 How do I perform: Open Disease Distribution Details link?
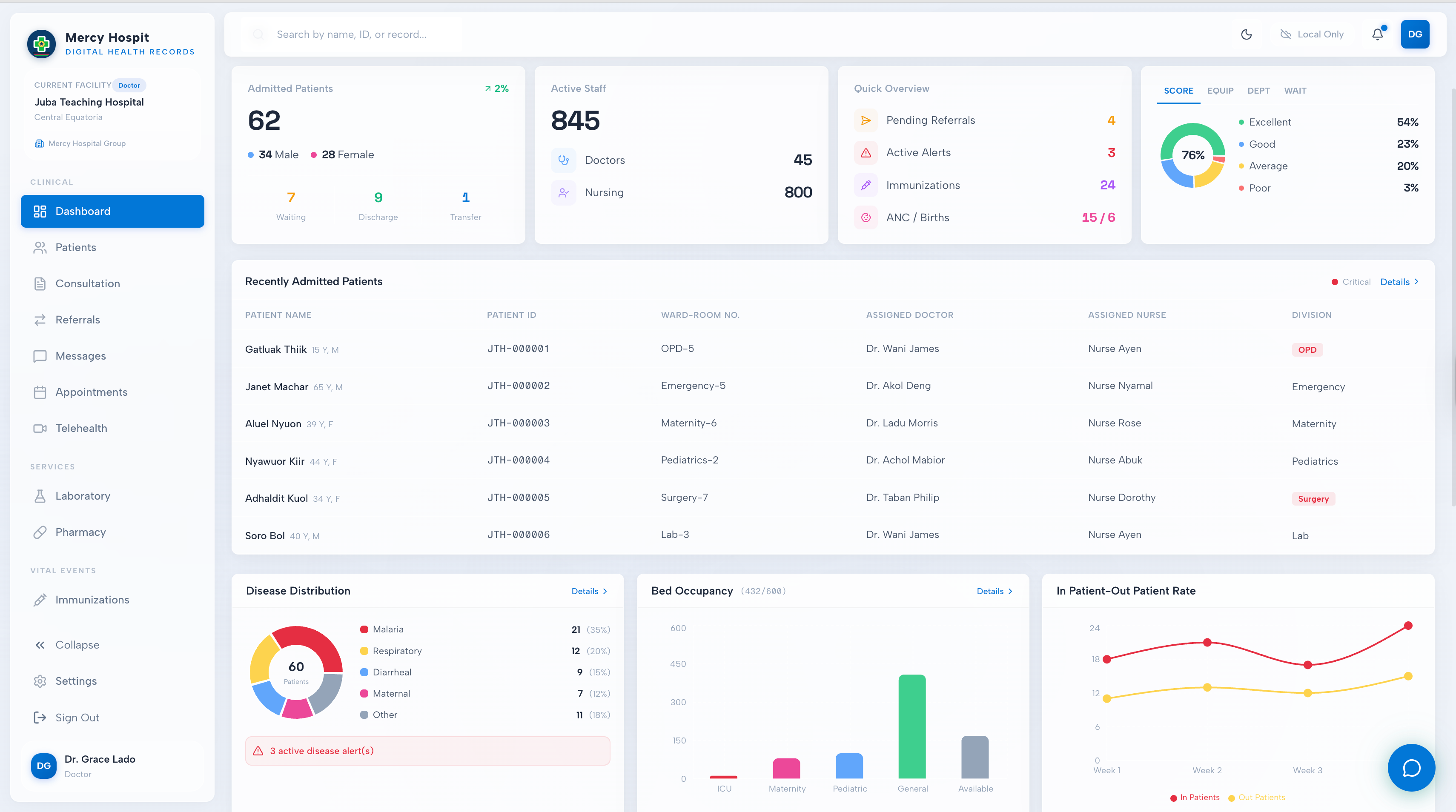(x=589, y=592)
